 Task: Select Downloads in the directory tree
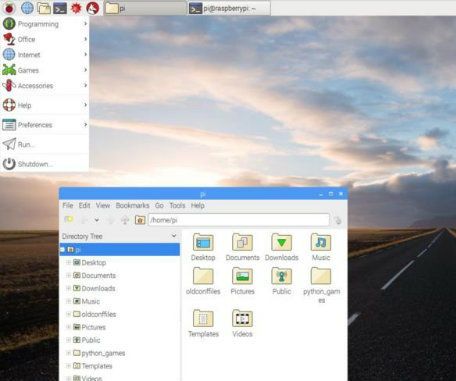pyautogui.click(x=98, y=288)
